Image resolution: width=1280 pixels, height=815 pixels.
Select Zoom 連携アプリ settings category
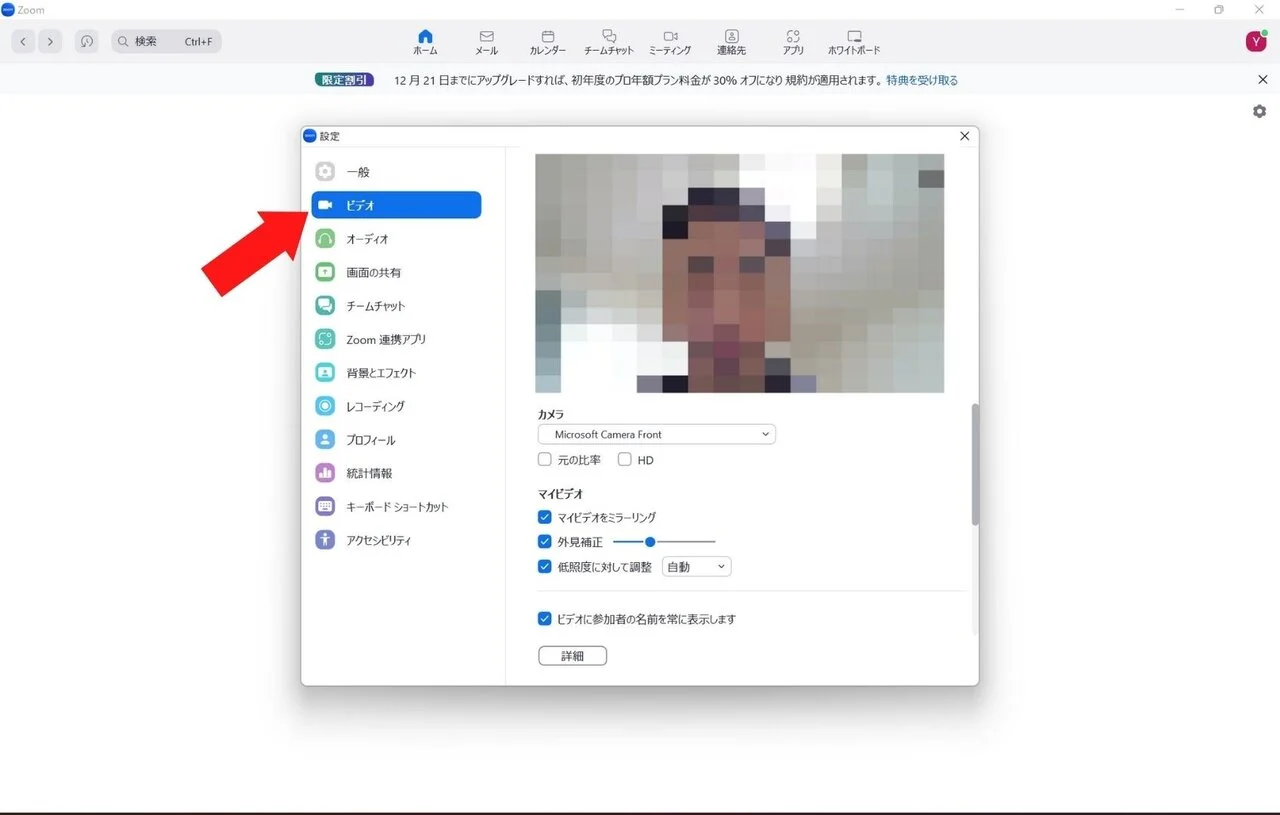pyautogui.click(x=396, y=339)
